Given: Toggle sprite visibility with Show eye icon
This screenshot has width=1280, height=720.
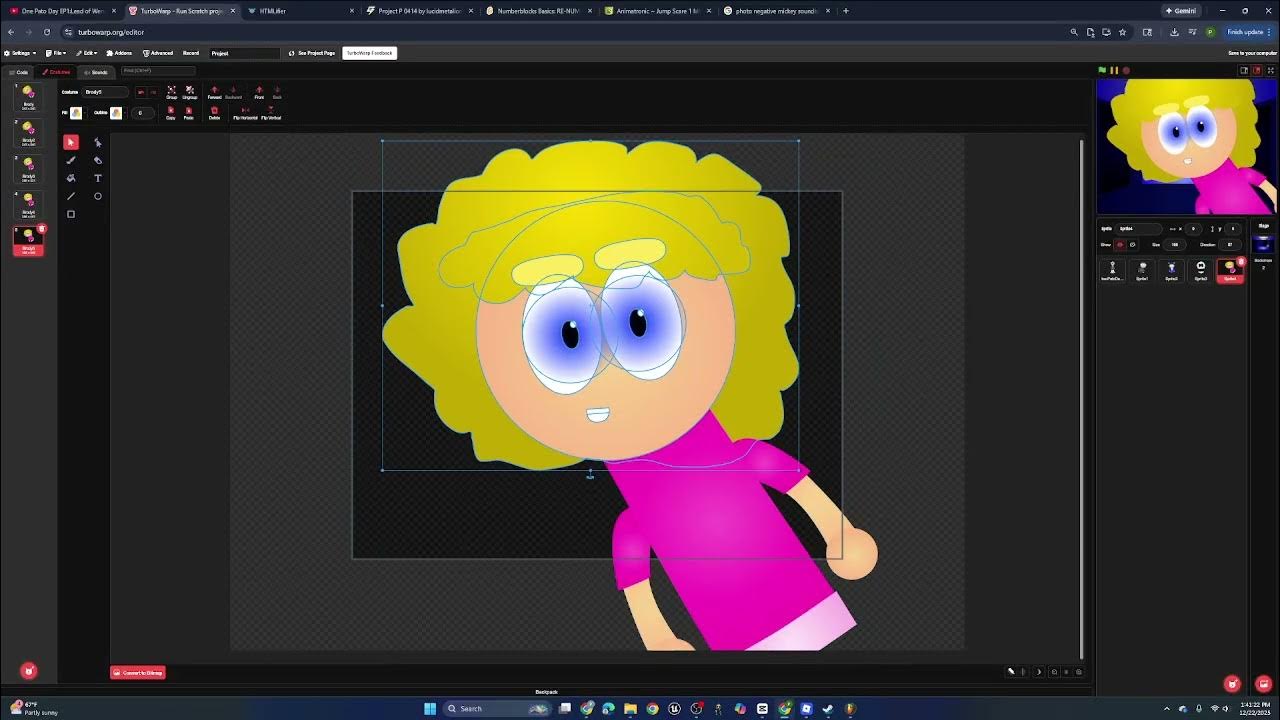Looking at the screenshot, I should coord(1120,244).
